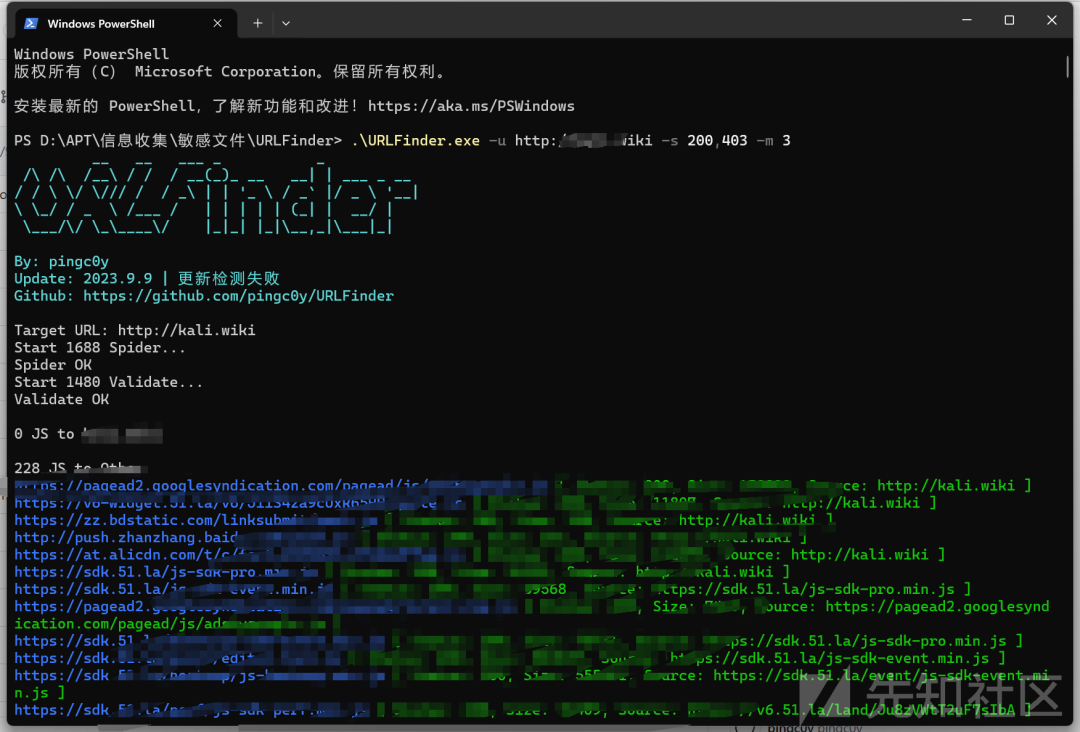Click the 'Start 1480 Validate...' line
The image size is (1080, 732).
pos(109,382)
